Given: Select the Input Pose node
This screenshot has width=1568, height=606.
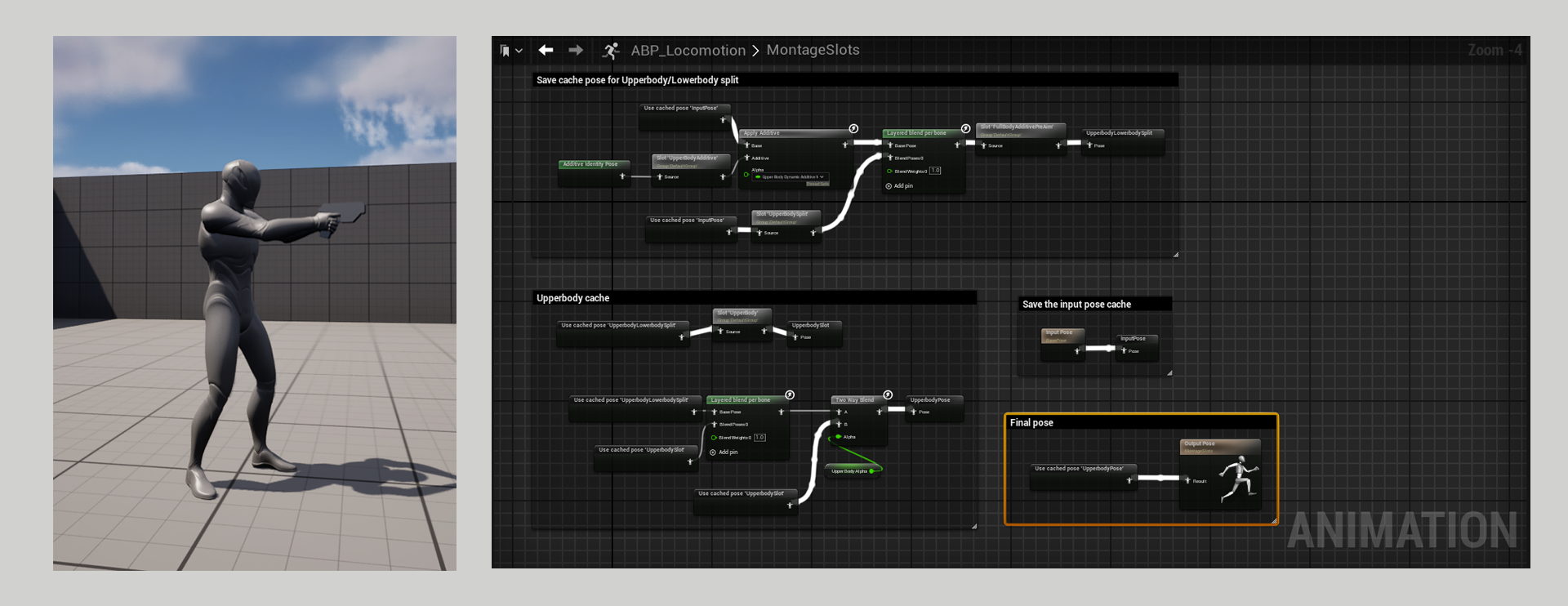Looking at the screenshot, I should 1063,343.
